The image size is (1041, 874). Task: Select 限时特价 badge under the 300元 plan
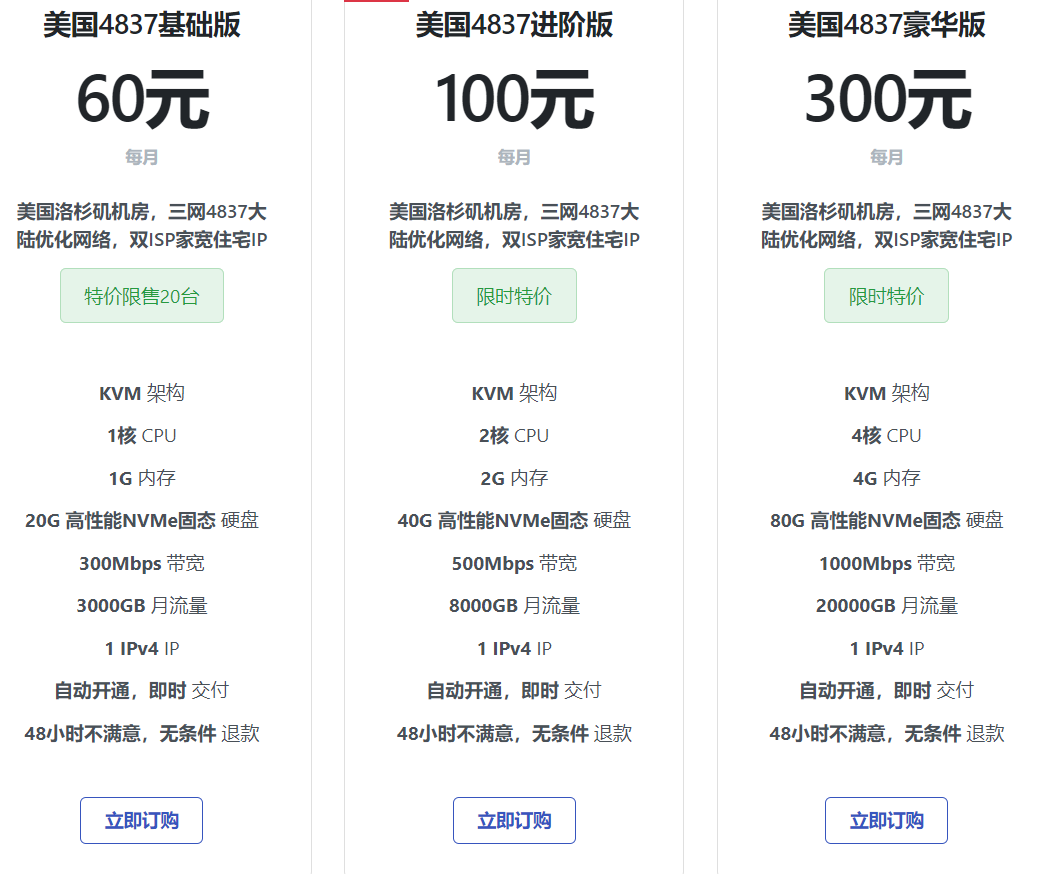tap(886, 296)
